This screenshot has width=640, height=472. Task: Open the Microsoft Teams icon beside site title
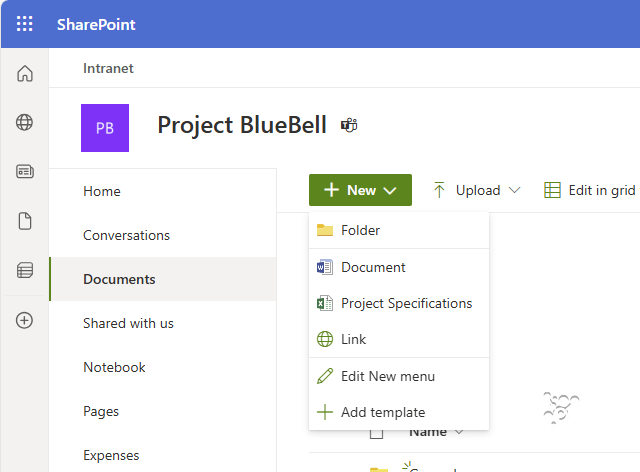point(349,125)
